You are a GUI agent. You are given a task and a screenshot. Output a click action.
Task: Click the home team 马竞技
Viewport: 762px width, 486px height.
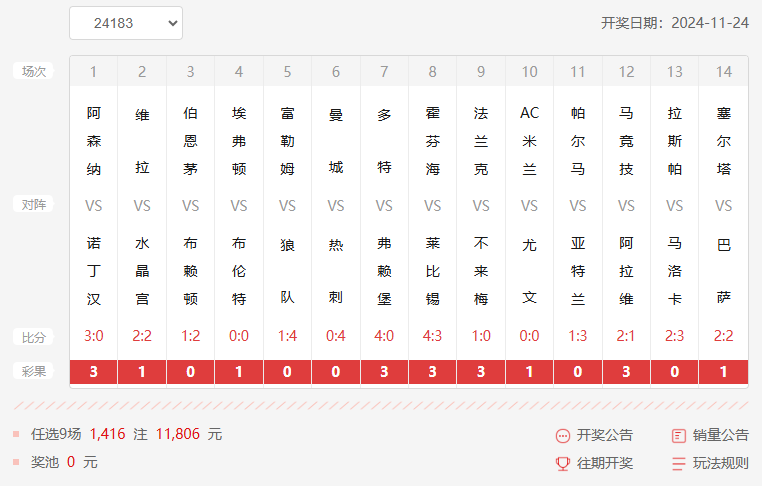coord(626,141)
